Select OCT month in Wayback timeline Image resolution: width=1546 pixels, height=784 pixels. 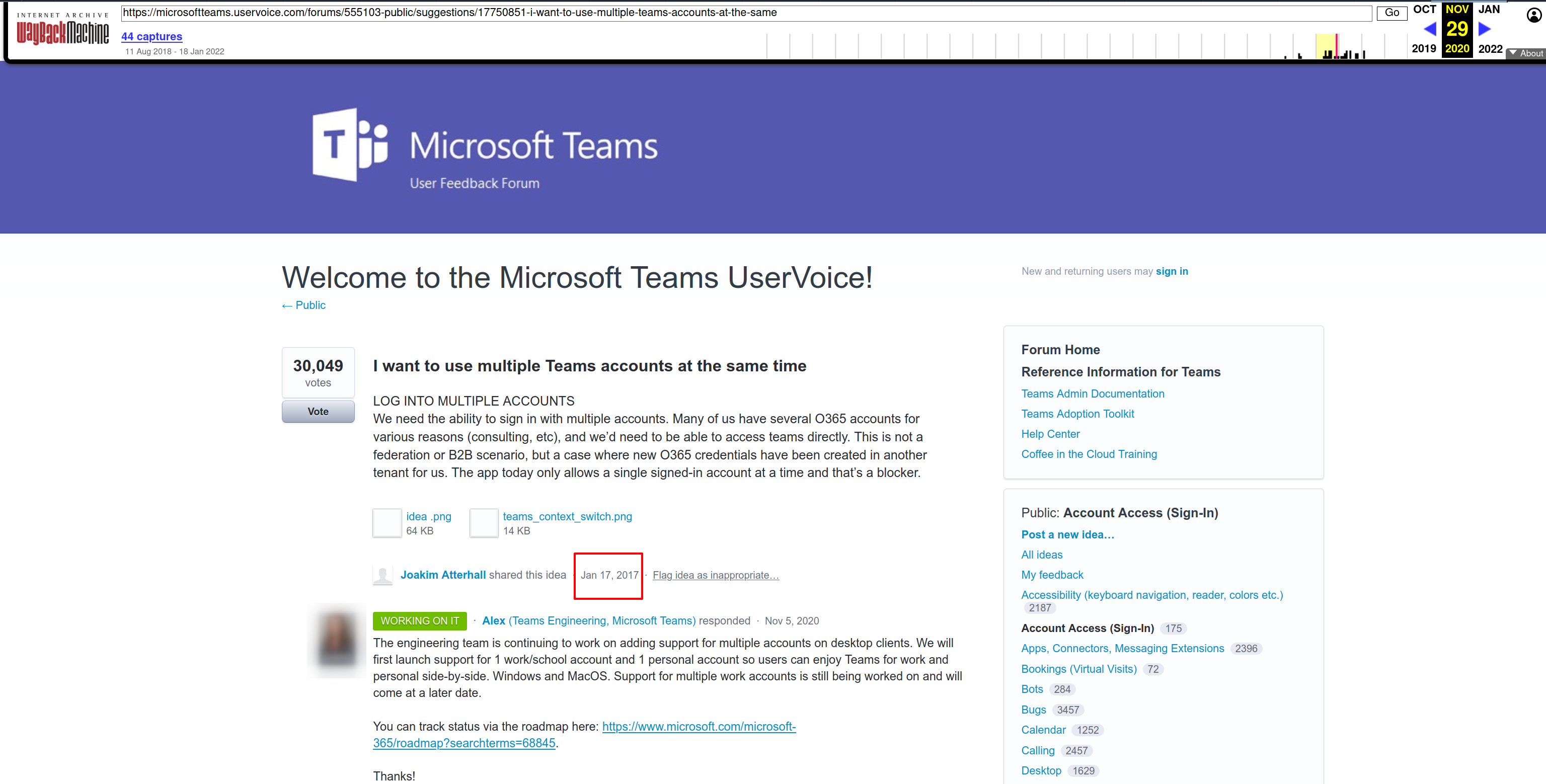(1424, 9)
